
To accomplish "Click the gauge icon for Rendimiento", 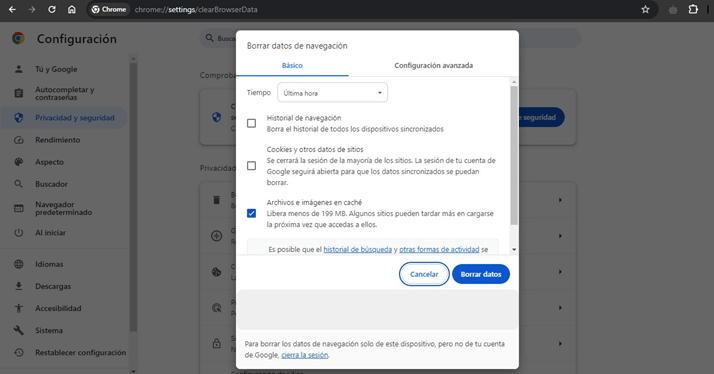I will tap(19, 140).
